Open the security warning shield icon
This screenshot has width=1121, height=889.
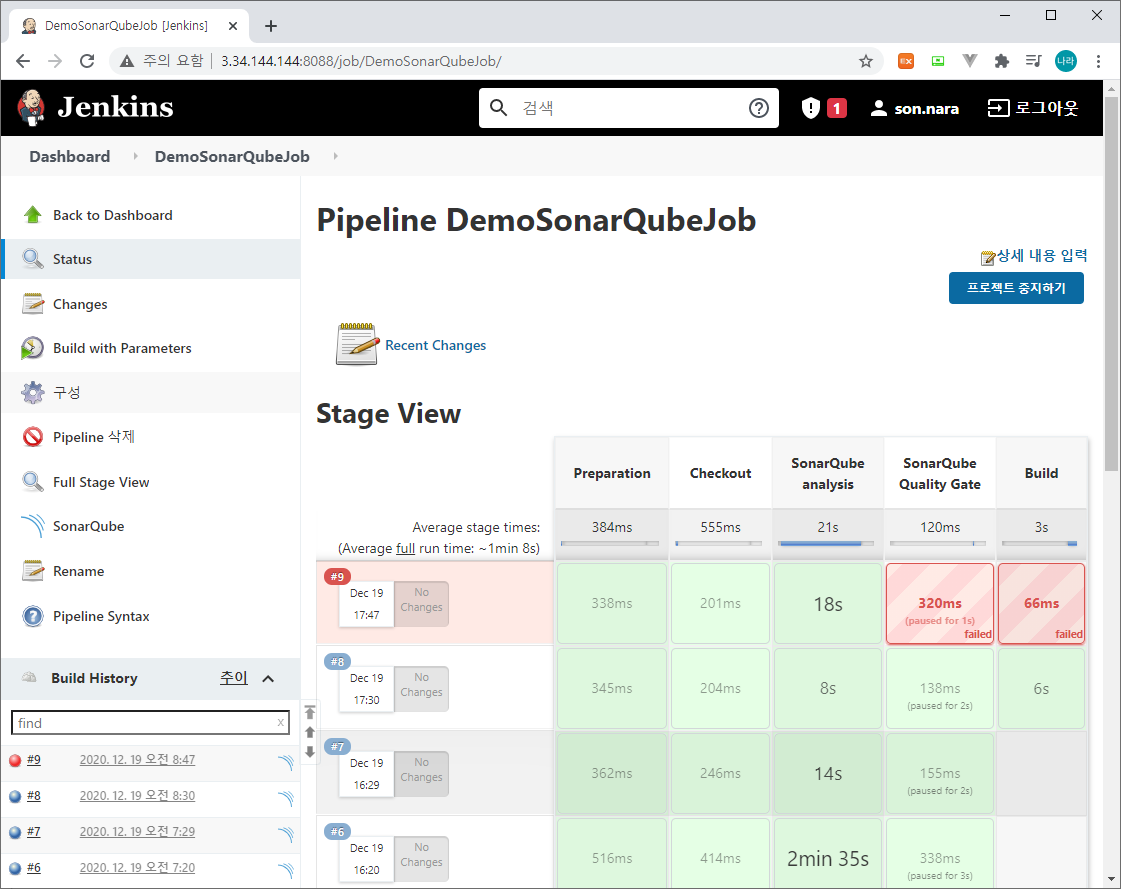[x=810, y=108]
